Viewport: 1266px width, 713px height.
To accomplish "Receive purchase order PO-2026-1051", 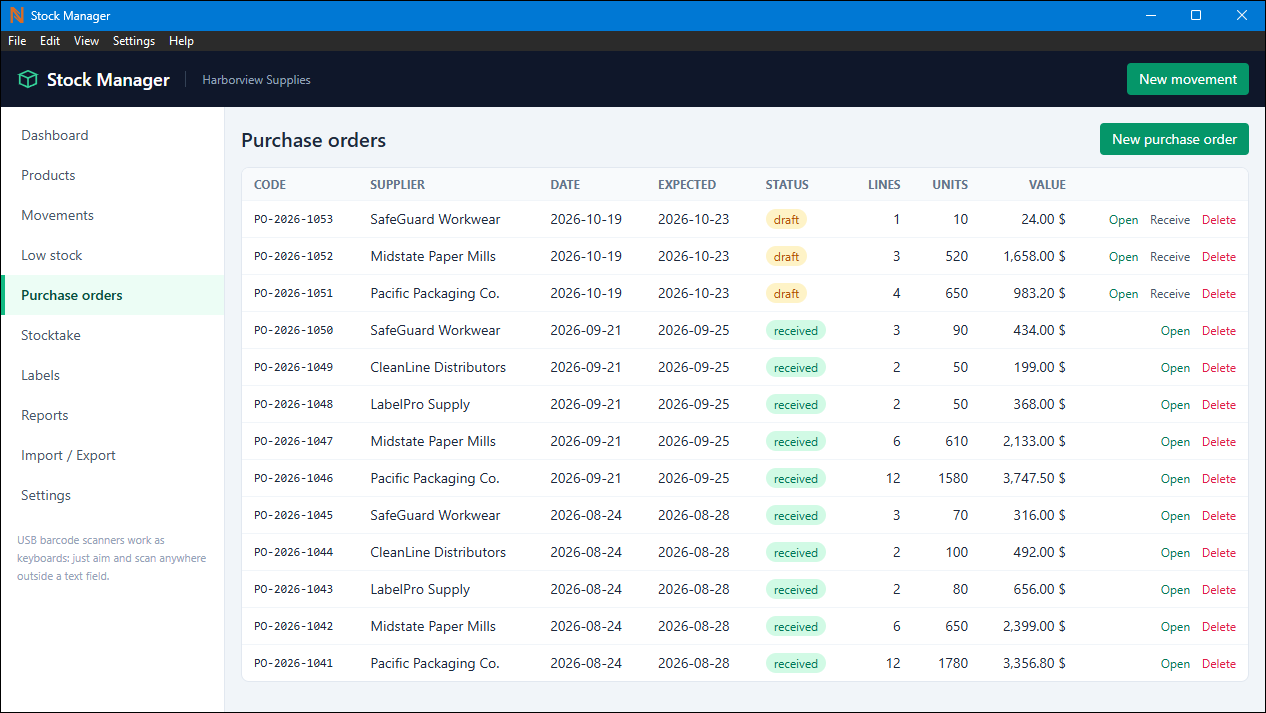I will [1170, 294].
